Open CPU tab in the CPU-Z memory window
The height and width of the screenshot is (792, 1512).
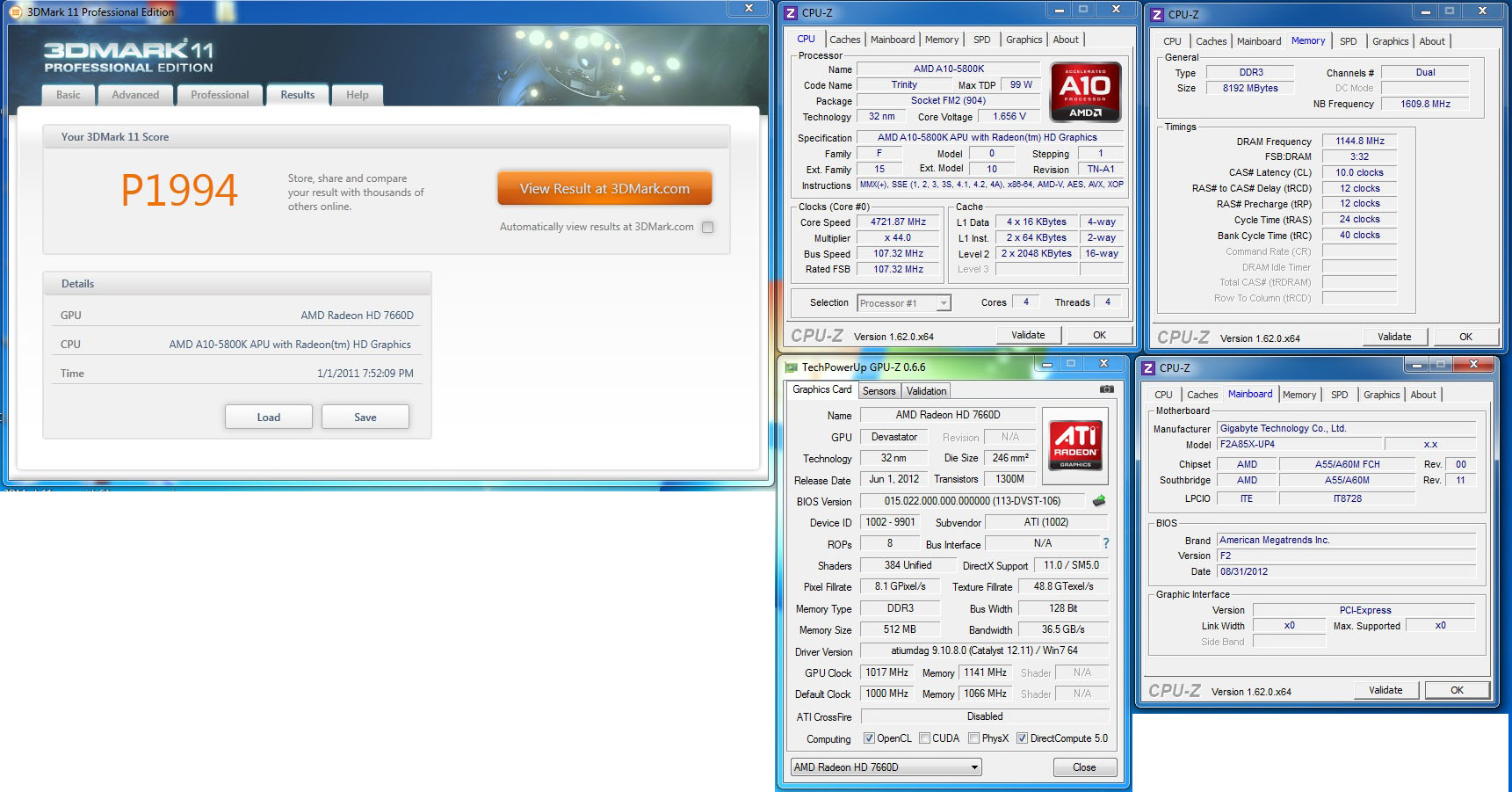tap(1172, 41)
